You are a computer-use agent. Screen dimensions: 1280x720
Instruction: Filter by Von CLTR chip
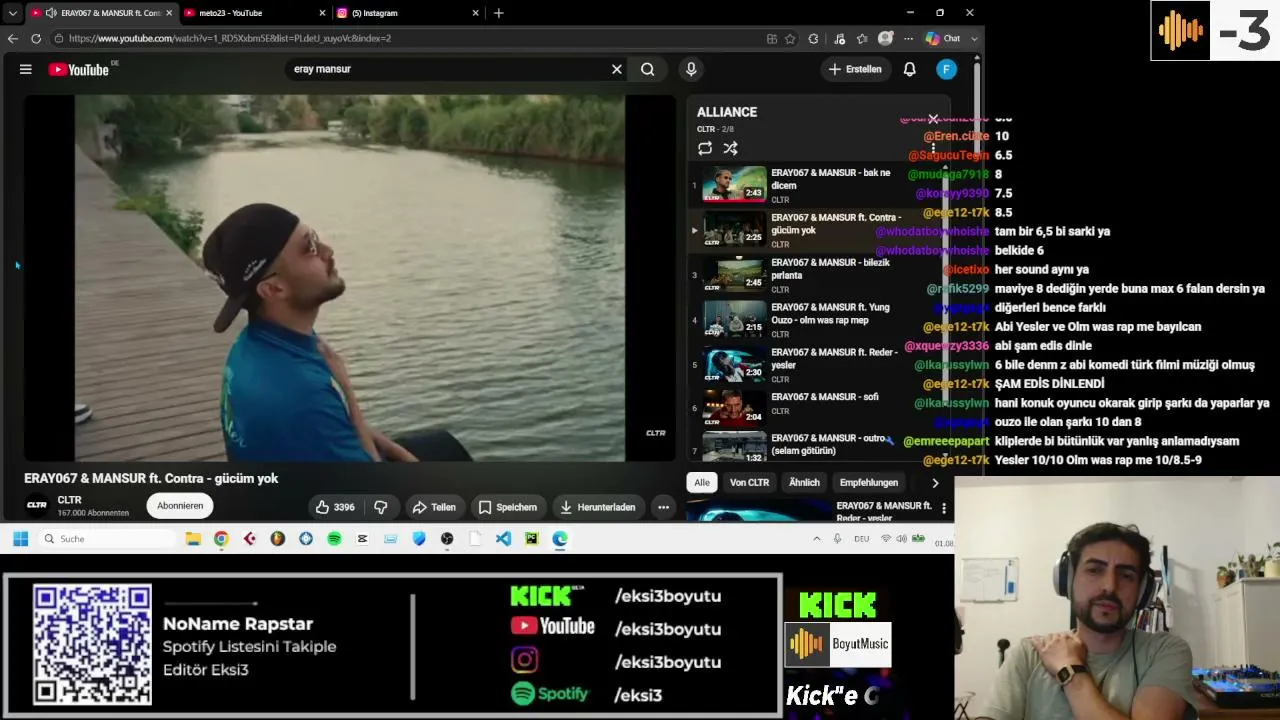click(x=749, y=483)
